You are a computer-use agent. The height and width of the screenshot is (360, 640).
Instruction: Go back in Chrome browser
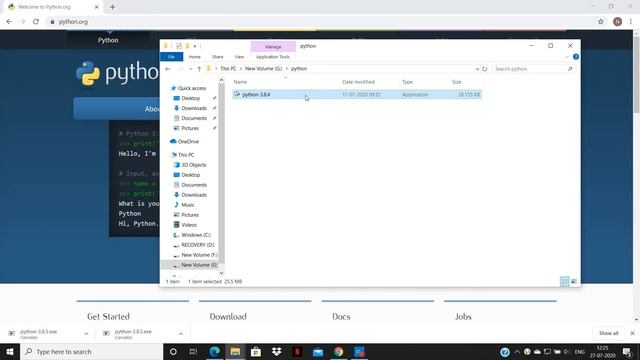tap(9, 22)
